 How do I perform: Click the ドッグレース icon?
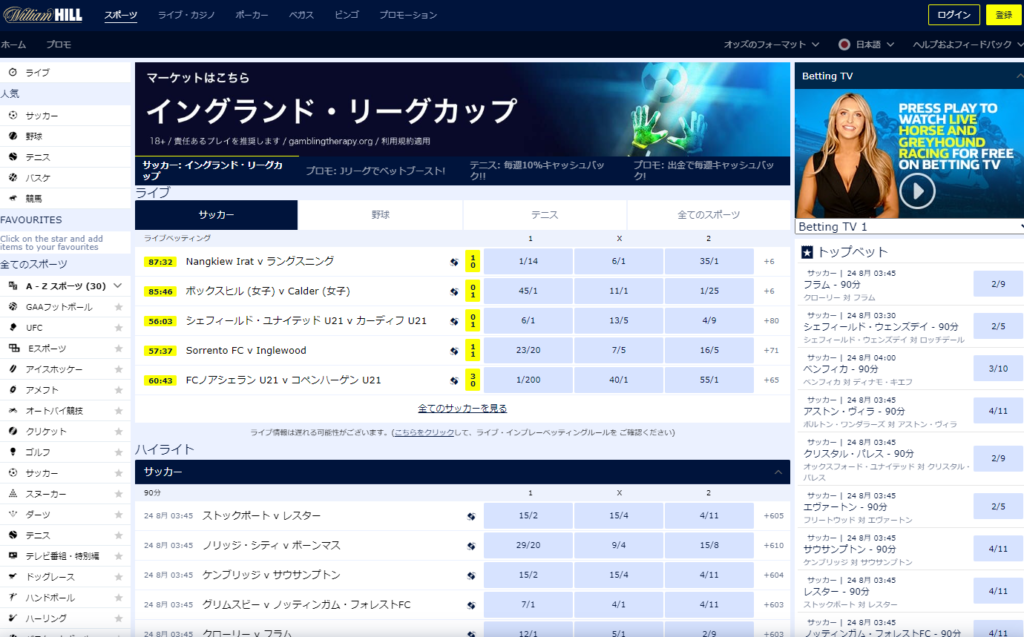click(12, 576)
